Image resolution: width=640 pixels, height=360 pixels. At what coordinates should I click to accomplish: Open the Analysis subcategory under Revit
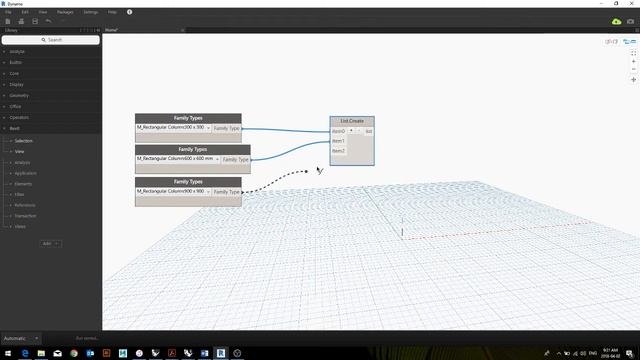click(22, 162)
